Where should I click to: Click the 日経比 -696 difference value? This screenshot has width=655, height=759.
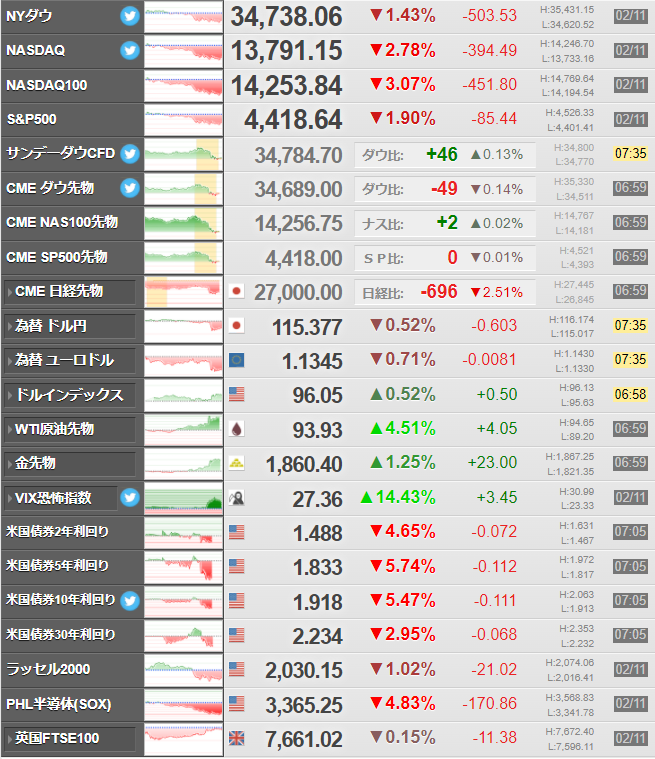439,291
